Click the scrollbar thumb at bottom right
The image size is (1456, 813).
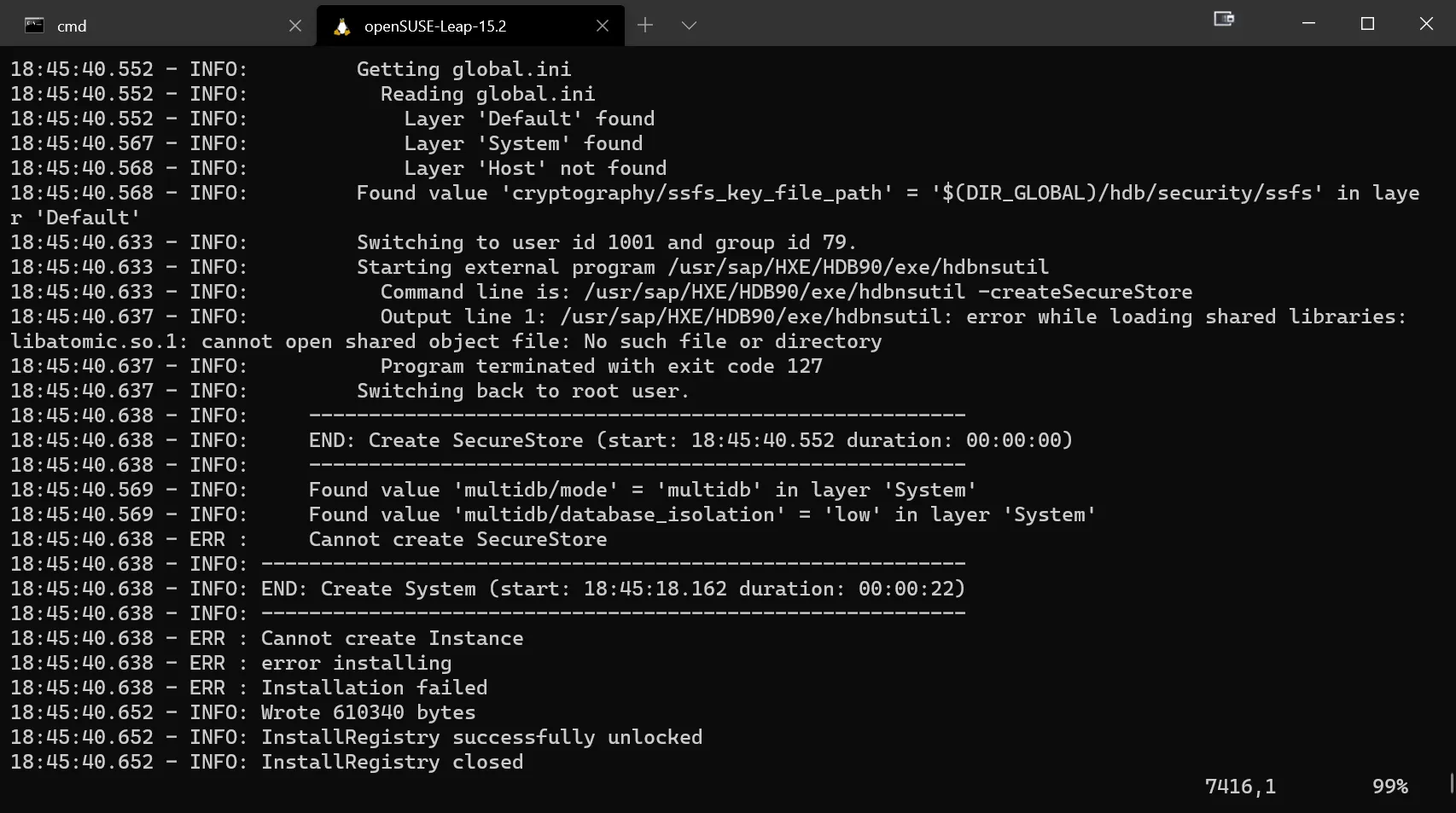(1451, 783)
